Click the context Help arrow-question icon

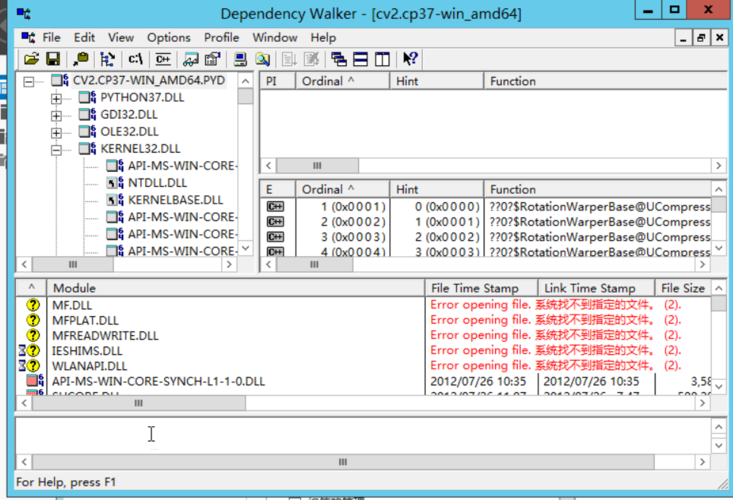410,59
